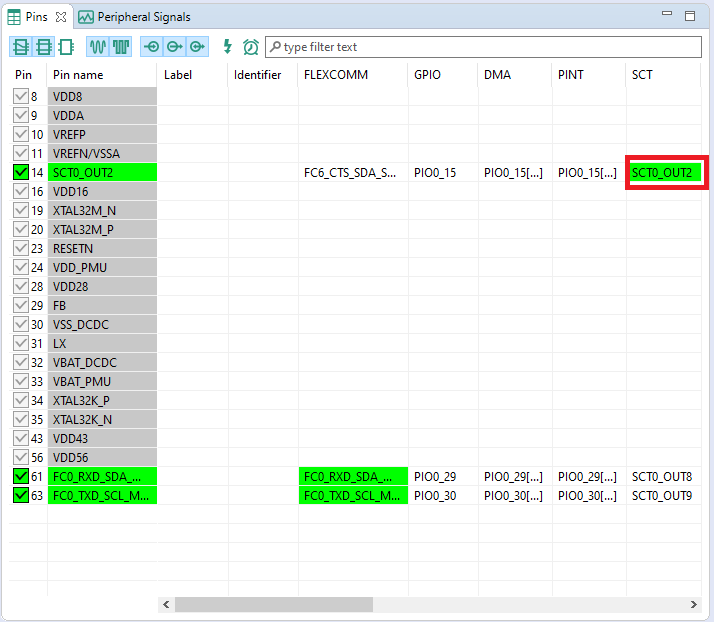The width and height of the screenshot is (715, 637).
Task: Toggle the analog sine-wave filter icon
Action: (x=98, y=47)
